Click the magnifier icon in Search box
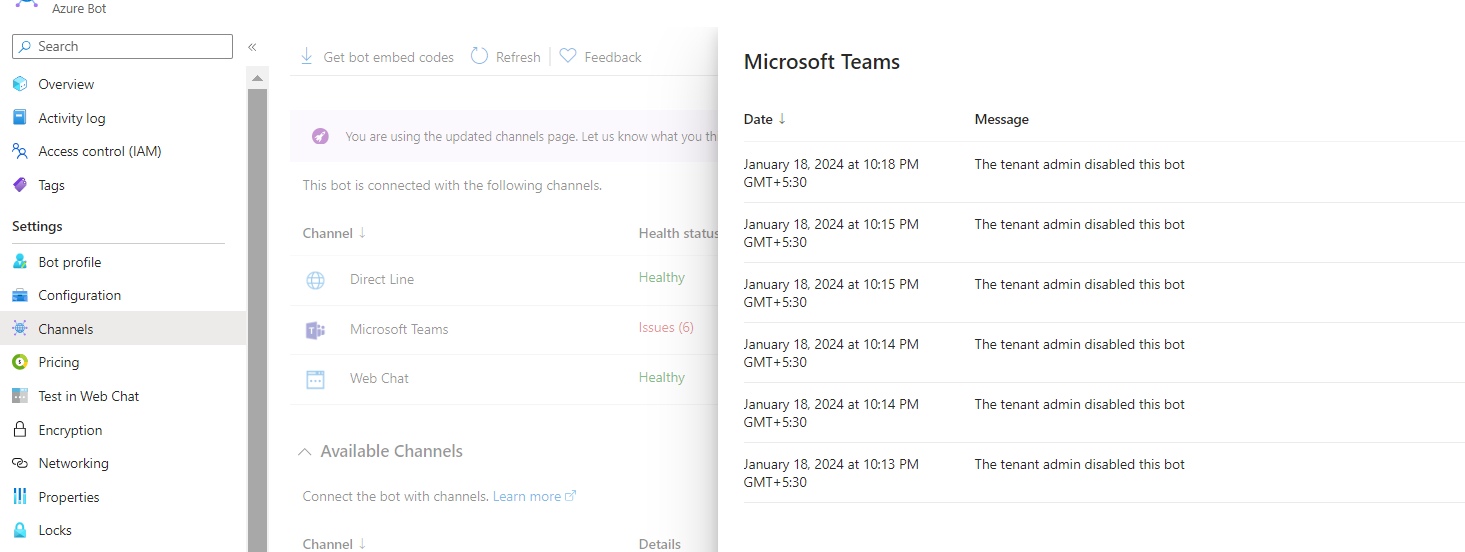 click(25, 46)
